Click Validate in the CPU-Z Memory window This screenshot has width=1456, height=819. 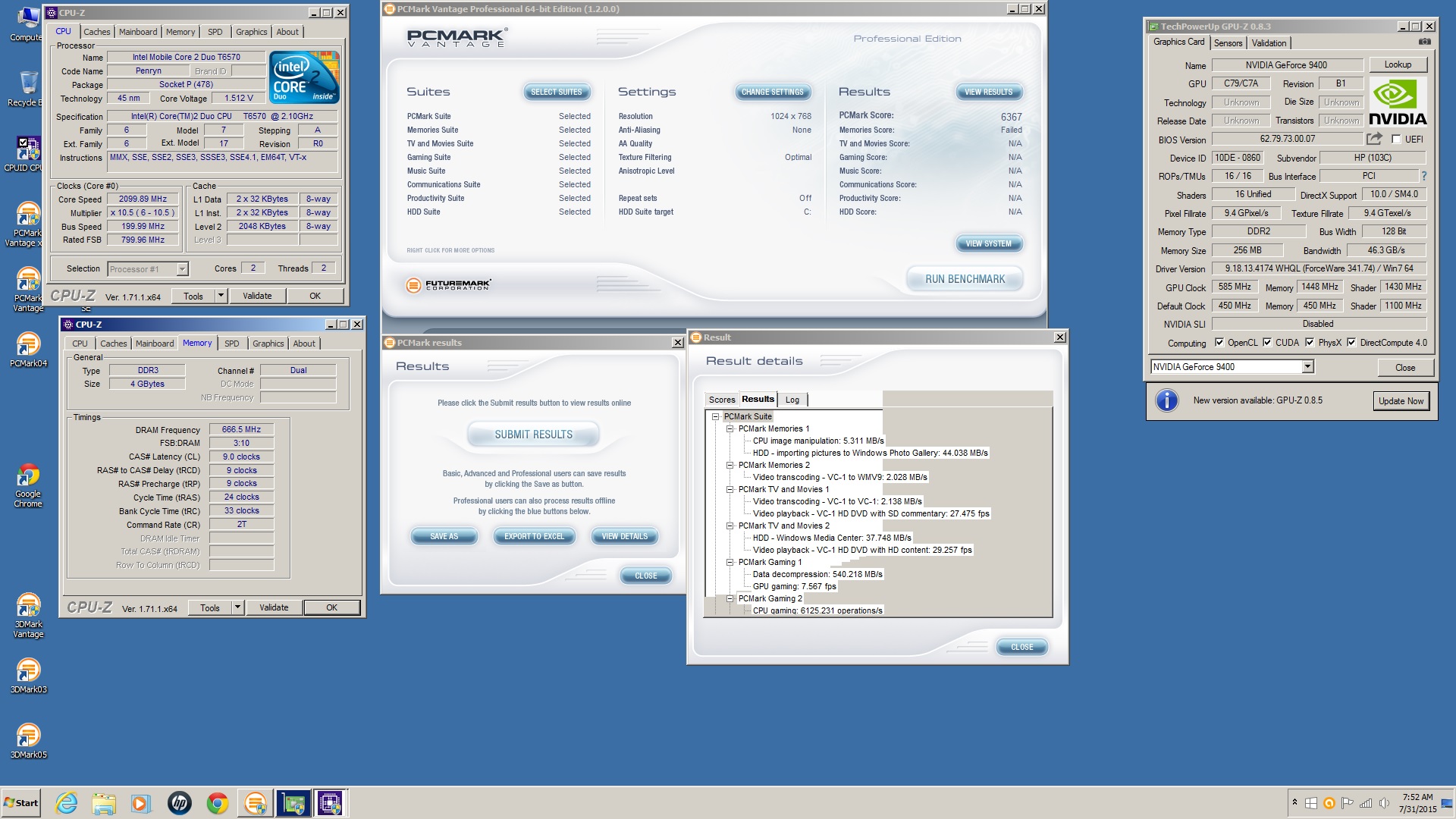click(x=274, y=607)
